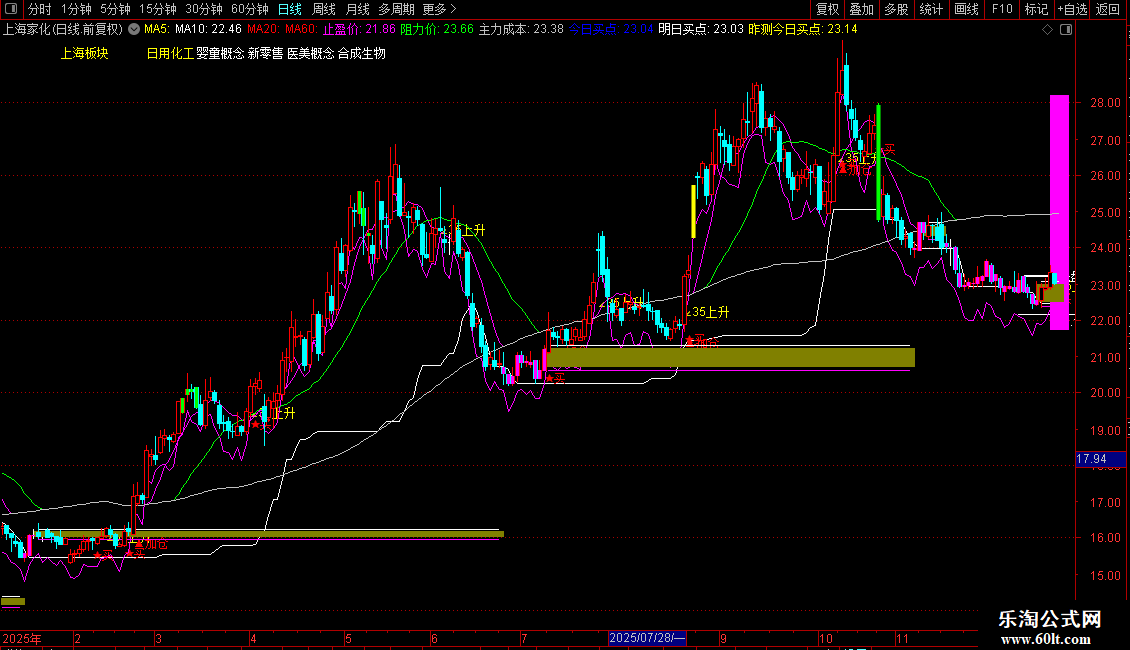Click the MA10: 22.46 value
Viewport: 1130px width, 650px height.
[x=208, y=30]
